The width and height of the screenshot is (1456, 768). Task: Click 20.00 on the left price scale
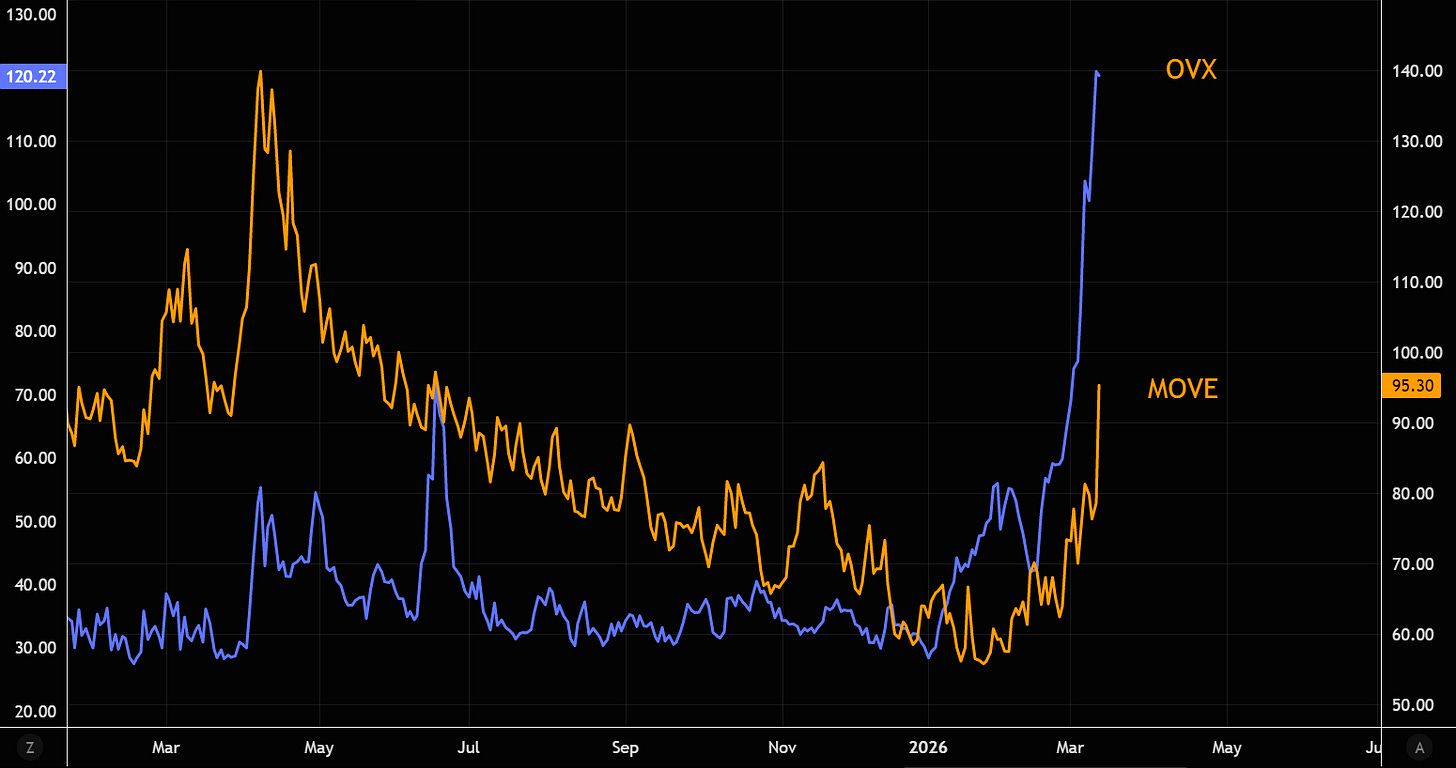tap(34, 711)
